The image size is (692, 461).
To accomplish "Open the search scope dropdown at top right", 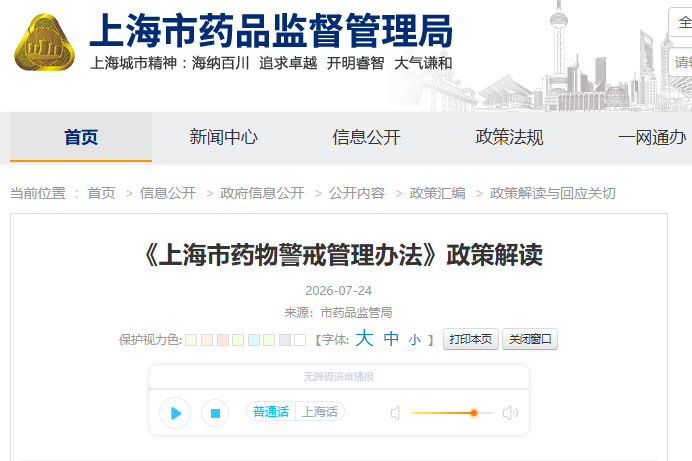I will 681,22.
